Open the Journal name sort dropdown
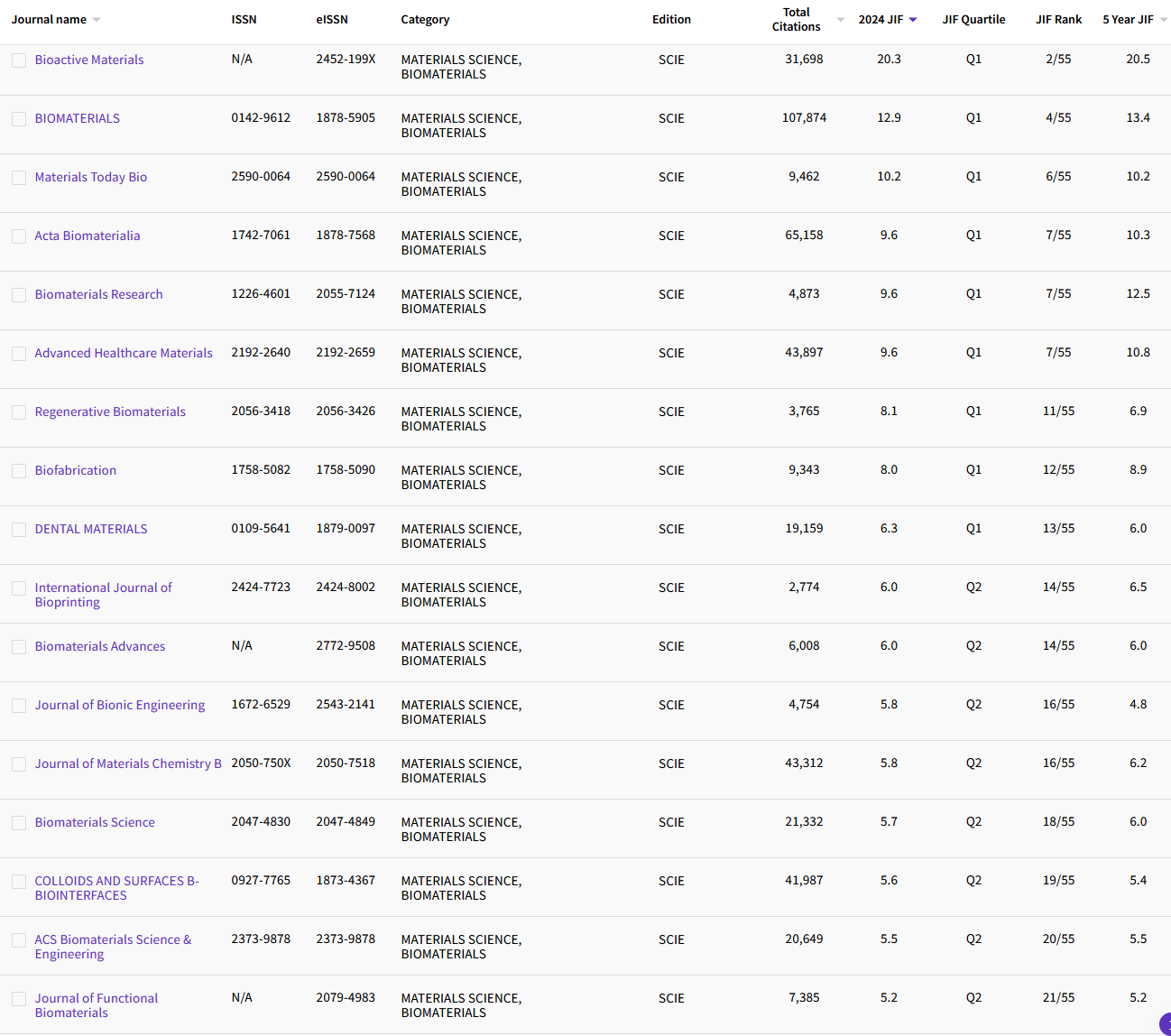 [97, 18]
